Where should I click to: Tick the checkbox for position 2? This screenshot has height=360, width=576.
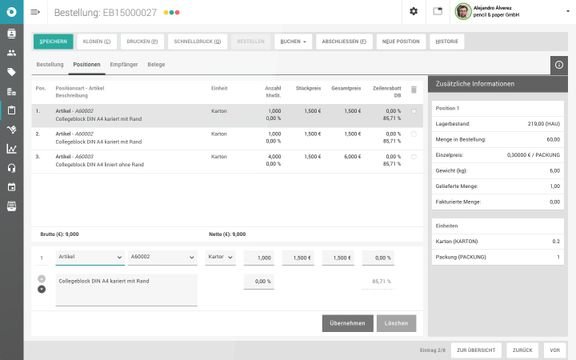[x=414, y=134]
